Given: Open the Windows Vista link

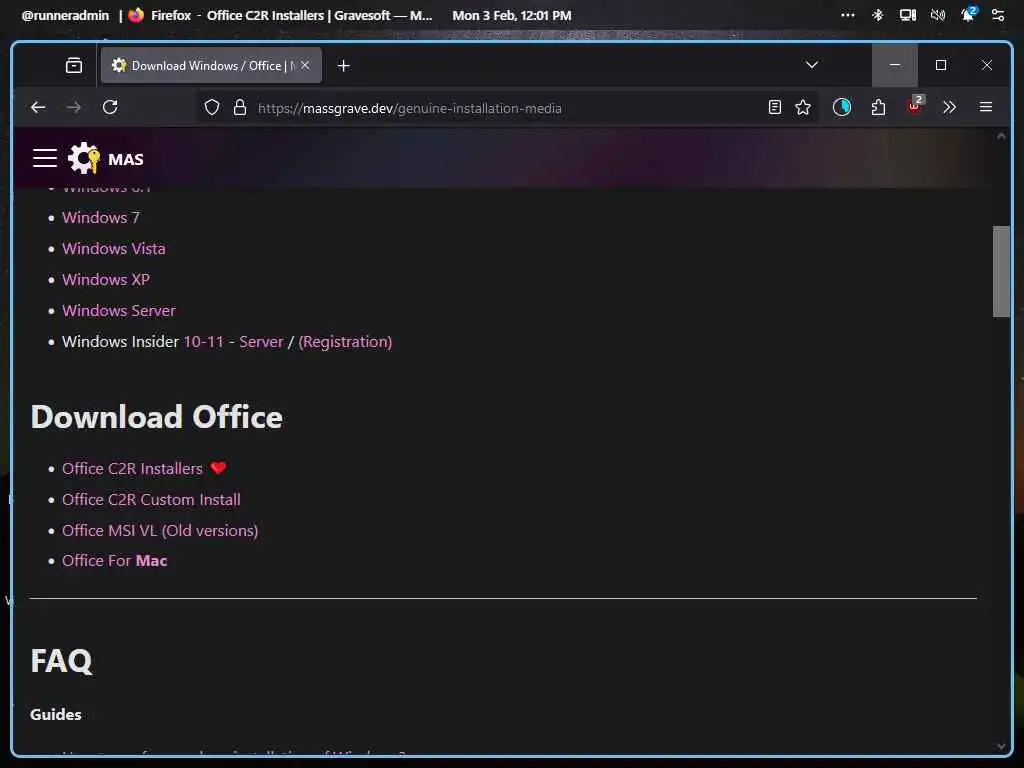Looking at the screenshot, I should [114, 249].
